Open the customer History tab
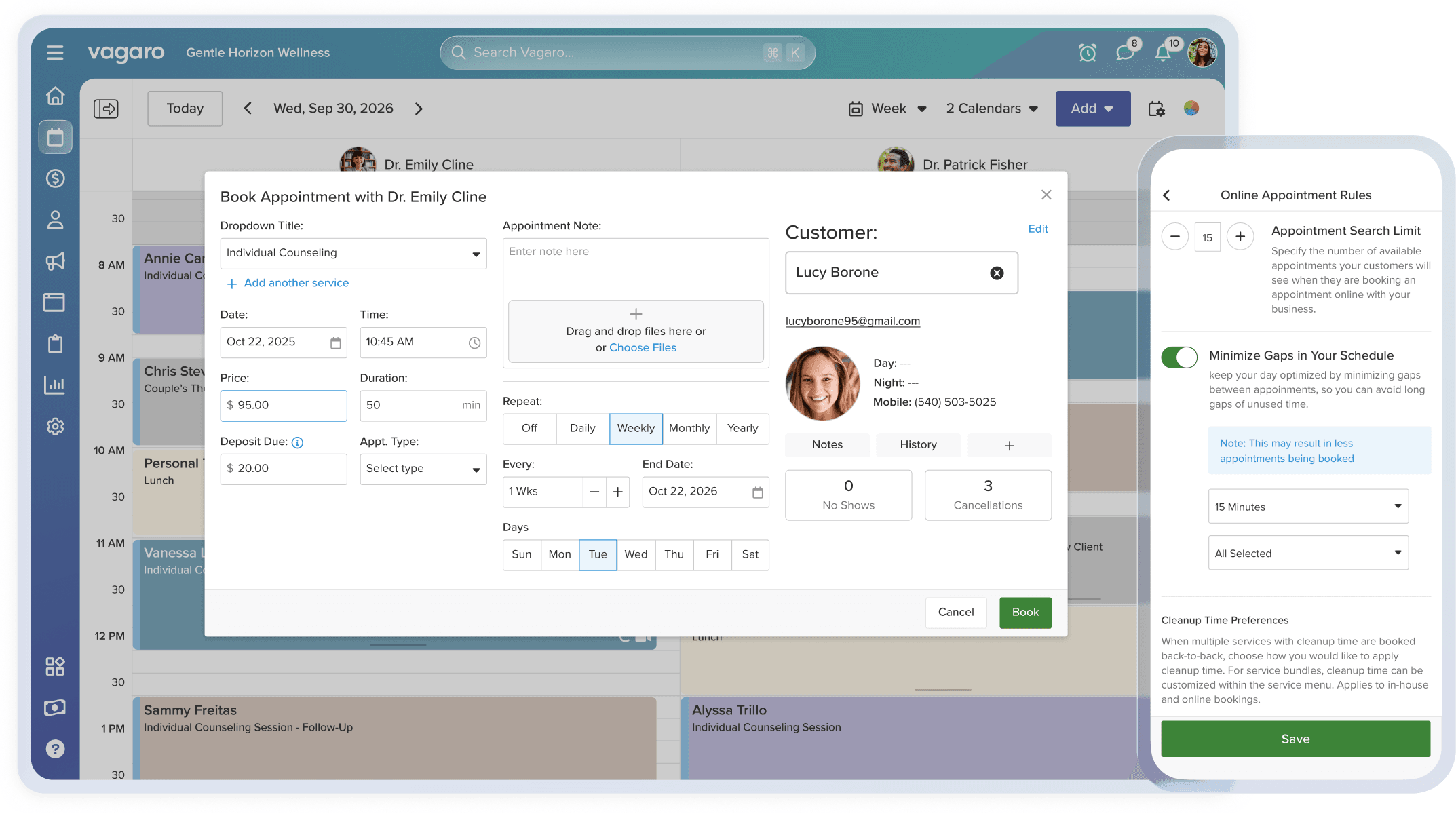Viewport: 1456px width, 814px height. [x=918, y=445]
